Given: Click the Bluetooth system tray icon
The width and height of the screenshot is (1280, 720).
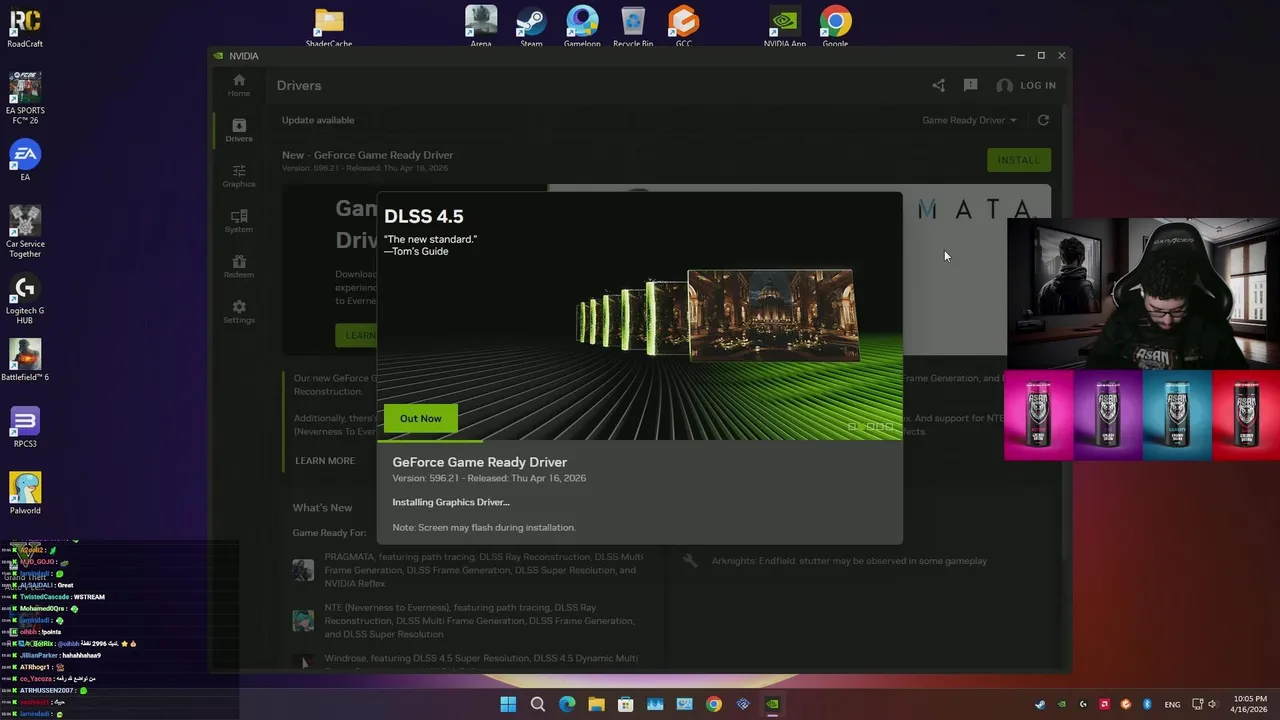Looking at the screenshot, I should point(1147,704).
